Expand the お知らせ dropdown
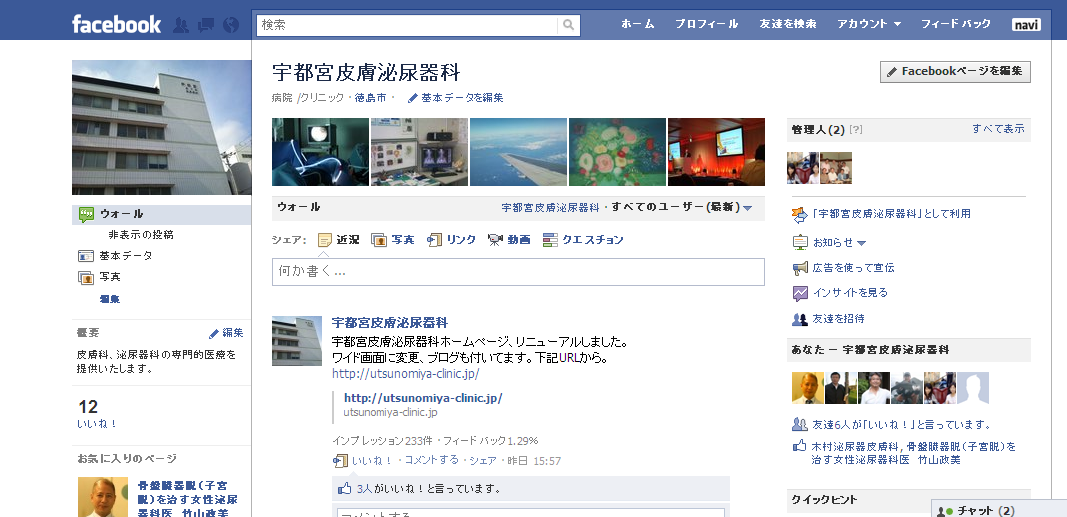Viewport: 1067px width, 517px height. 838,243
